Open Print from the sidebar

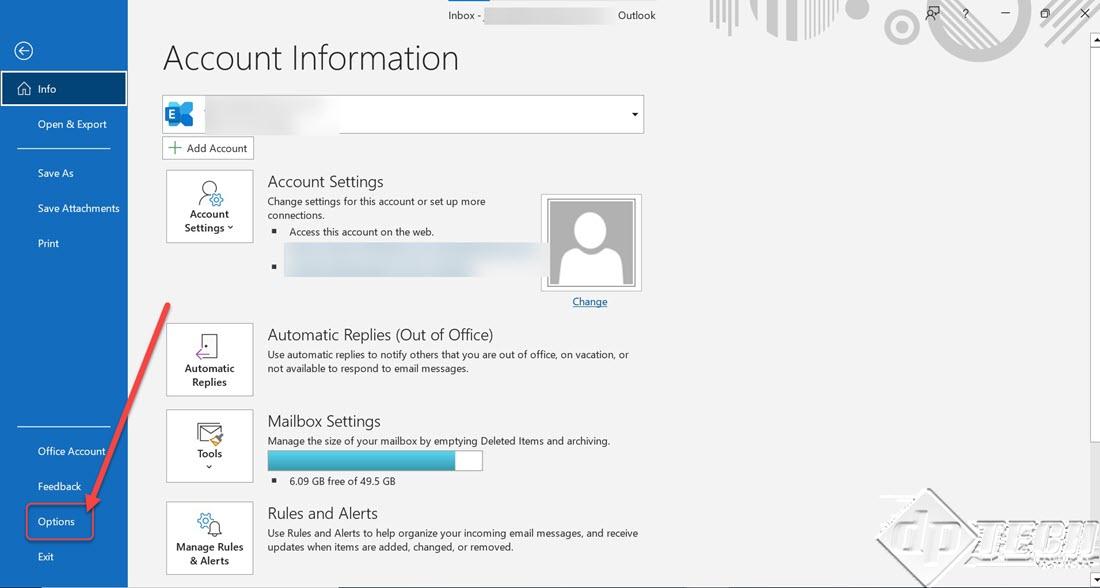48,243
